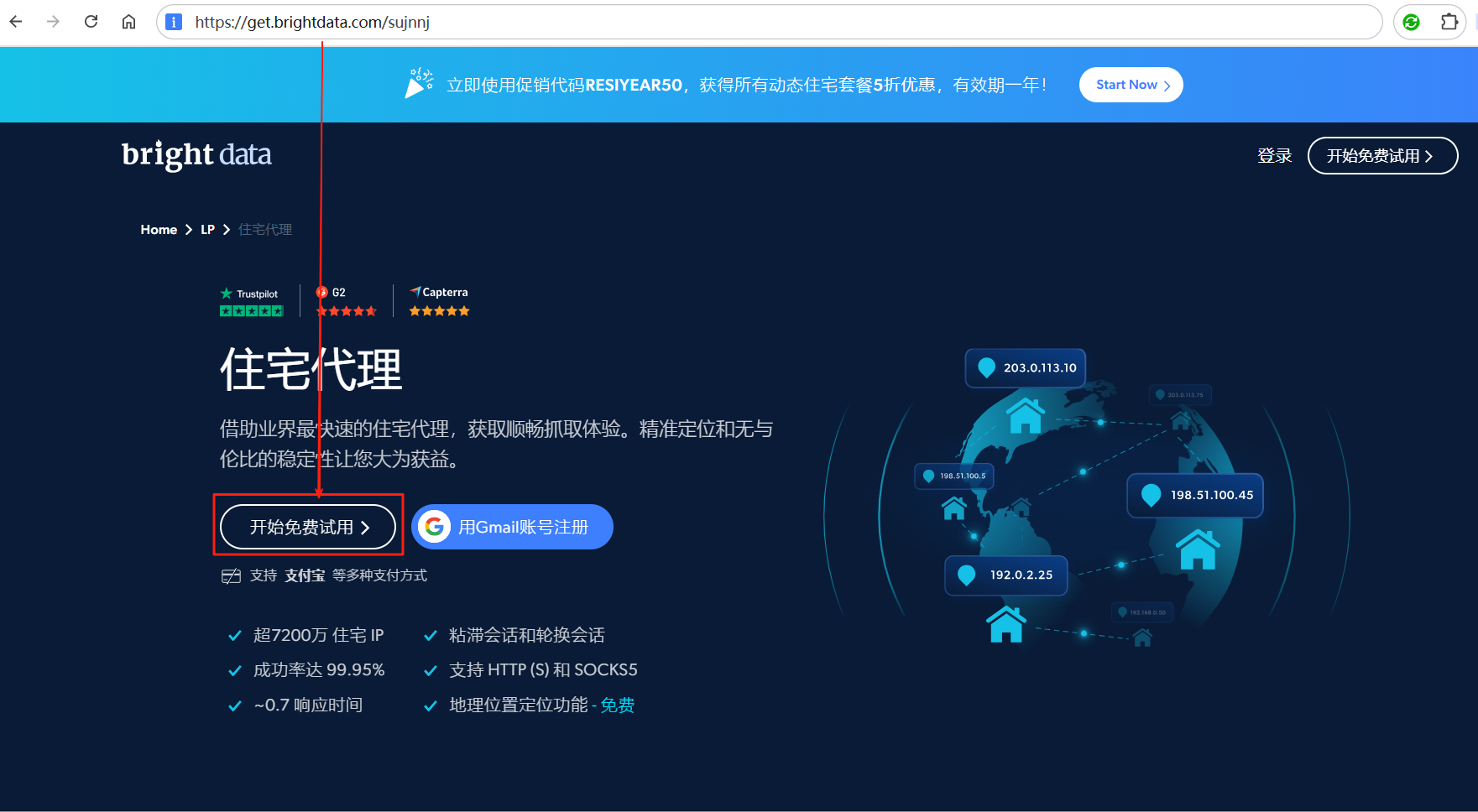Focus the URL address bar

click(755, 22)
